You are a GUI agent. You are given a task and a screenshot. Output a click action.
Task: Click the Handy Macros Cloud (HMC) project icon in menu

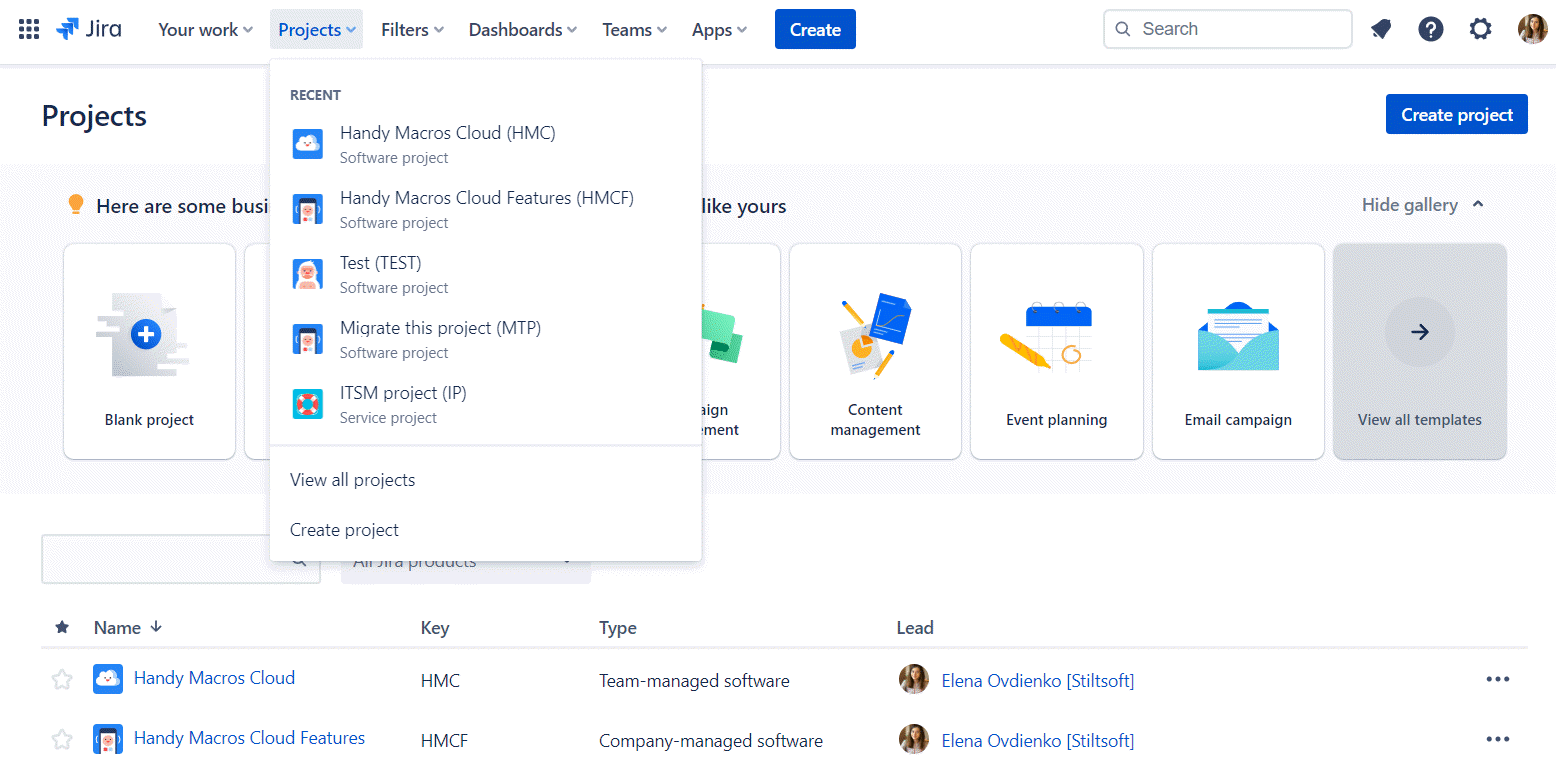(x=308, y=144)
